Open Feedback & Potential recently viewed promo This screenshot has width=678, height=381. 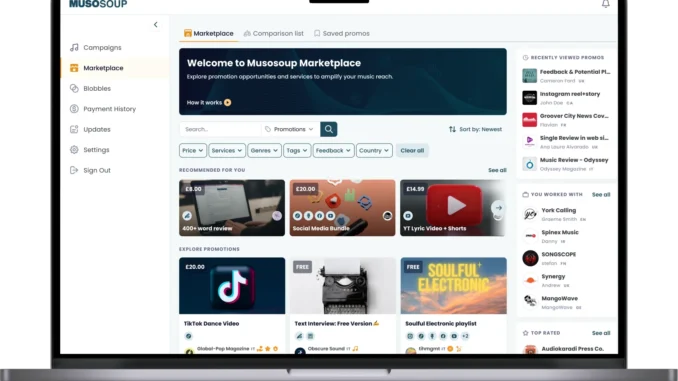click(x=566, y=76)
